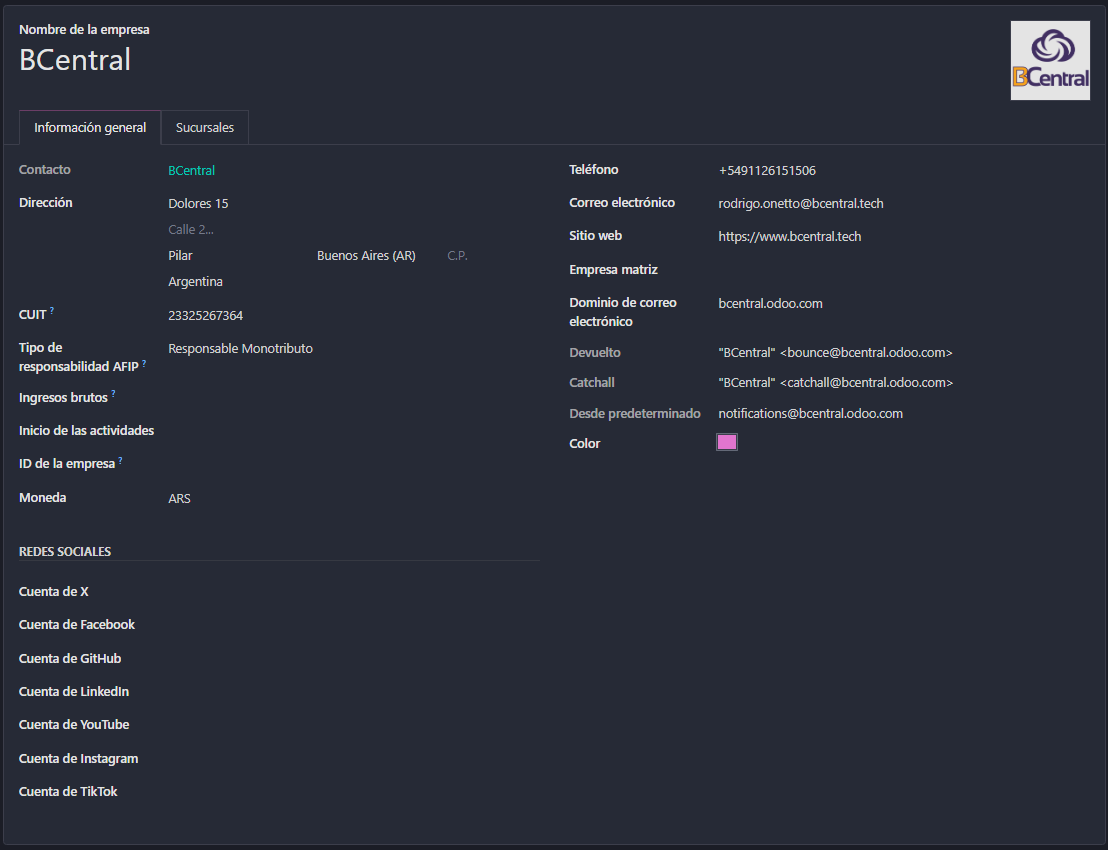Viewport: 1108px width, 850px height.
Task: Open the BCentral contact link
Action: pyautogui.click(x=191, y=170)
